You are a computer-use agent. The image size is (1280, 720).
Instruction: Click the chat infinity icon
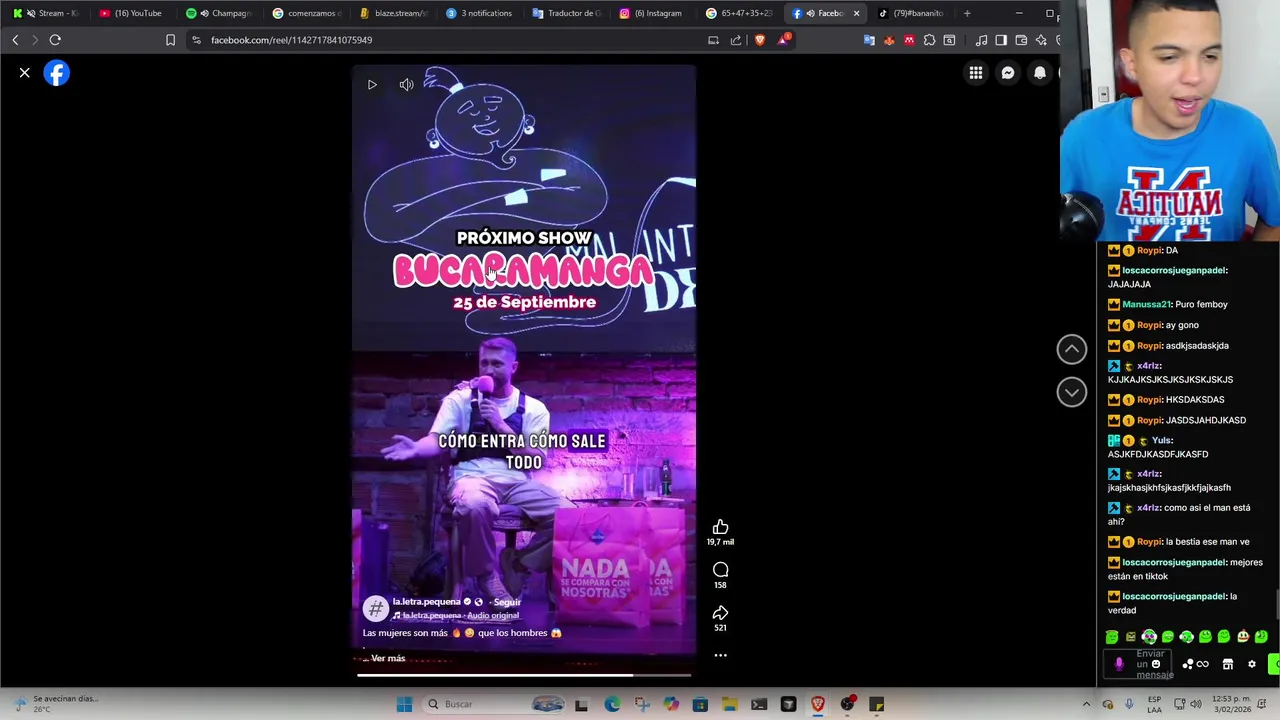[x=1202, y=664]
